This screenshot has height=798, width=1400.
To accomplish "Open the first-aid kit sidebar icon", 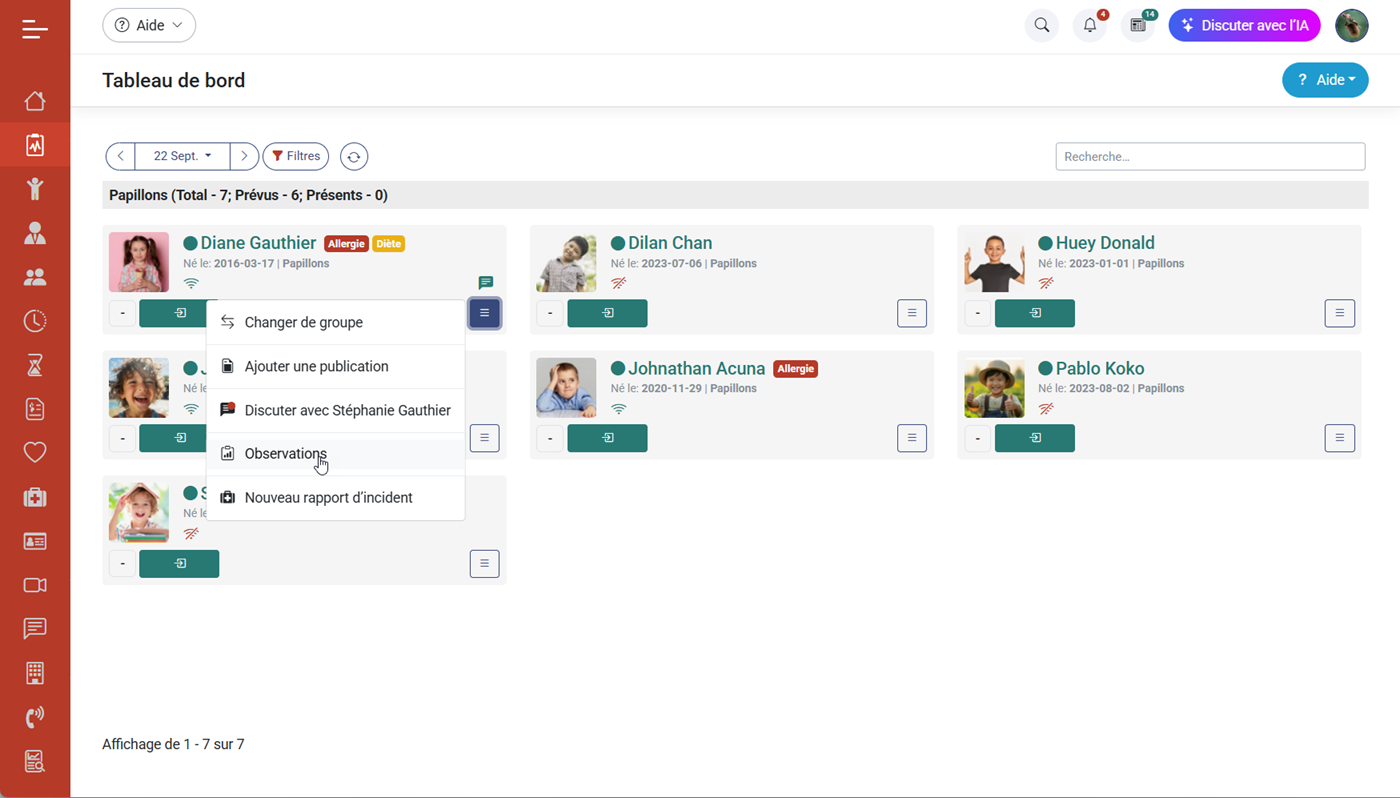I will (x=35, y=497).
